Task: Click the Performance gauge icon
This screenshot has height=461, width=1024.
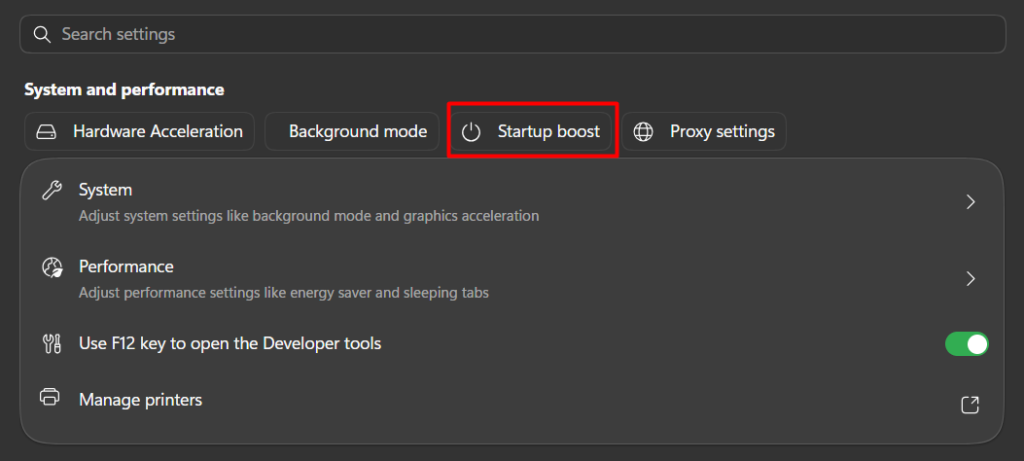Action: 52,267
